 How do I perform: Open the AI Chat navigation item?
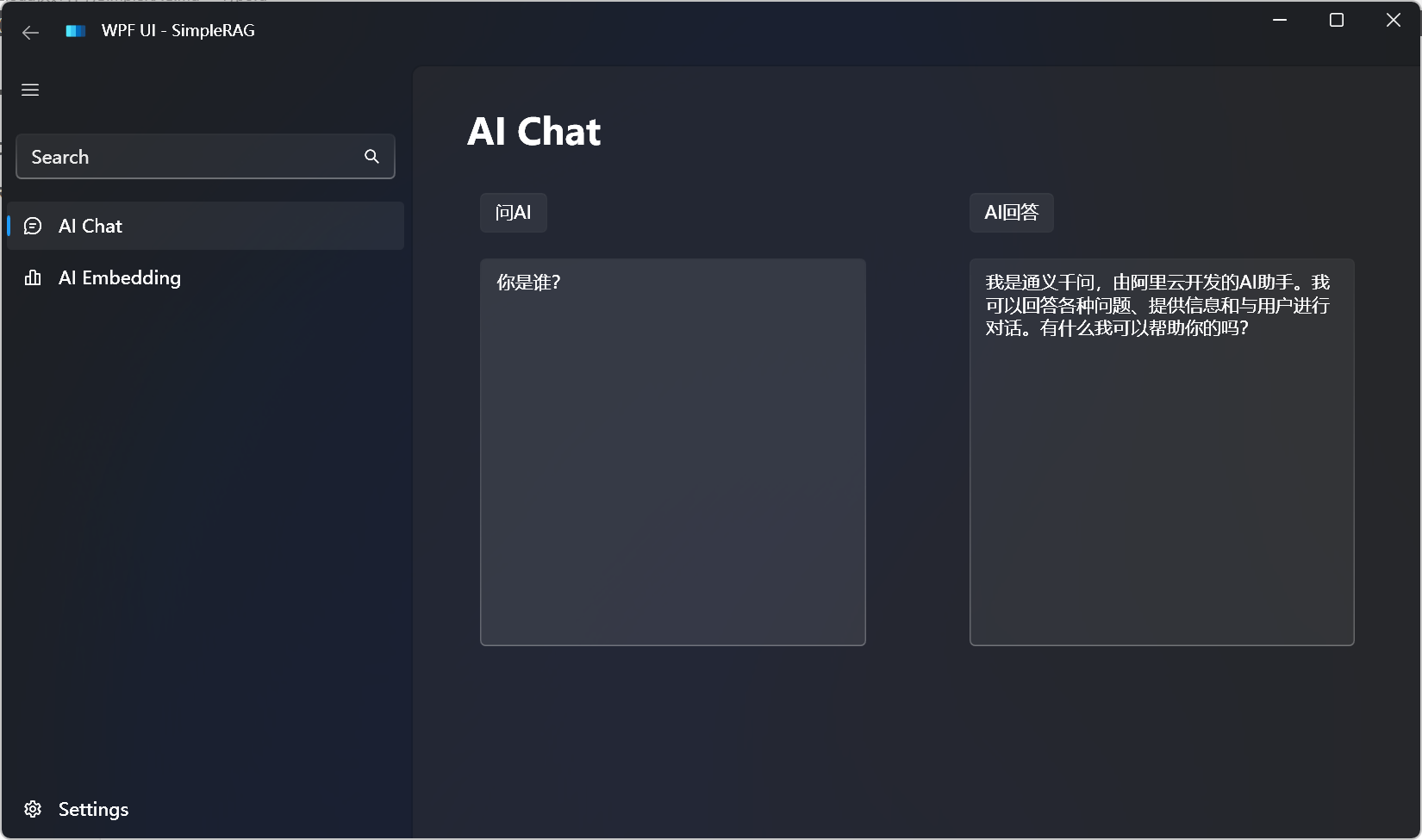click(90, 227)
